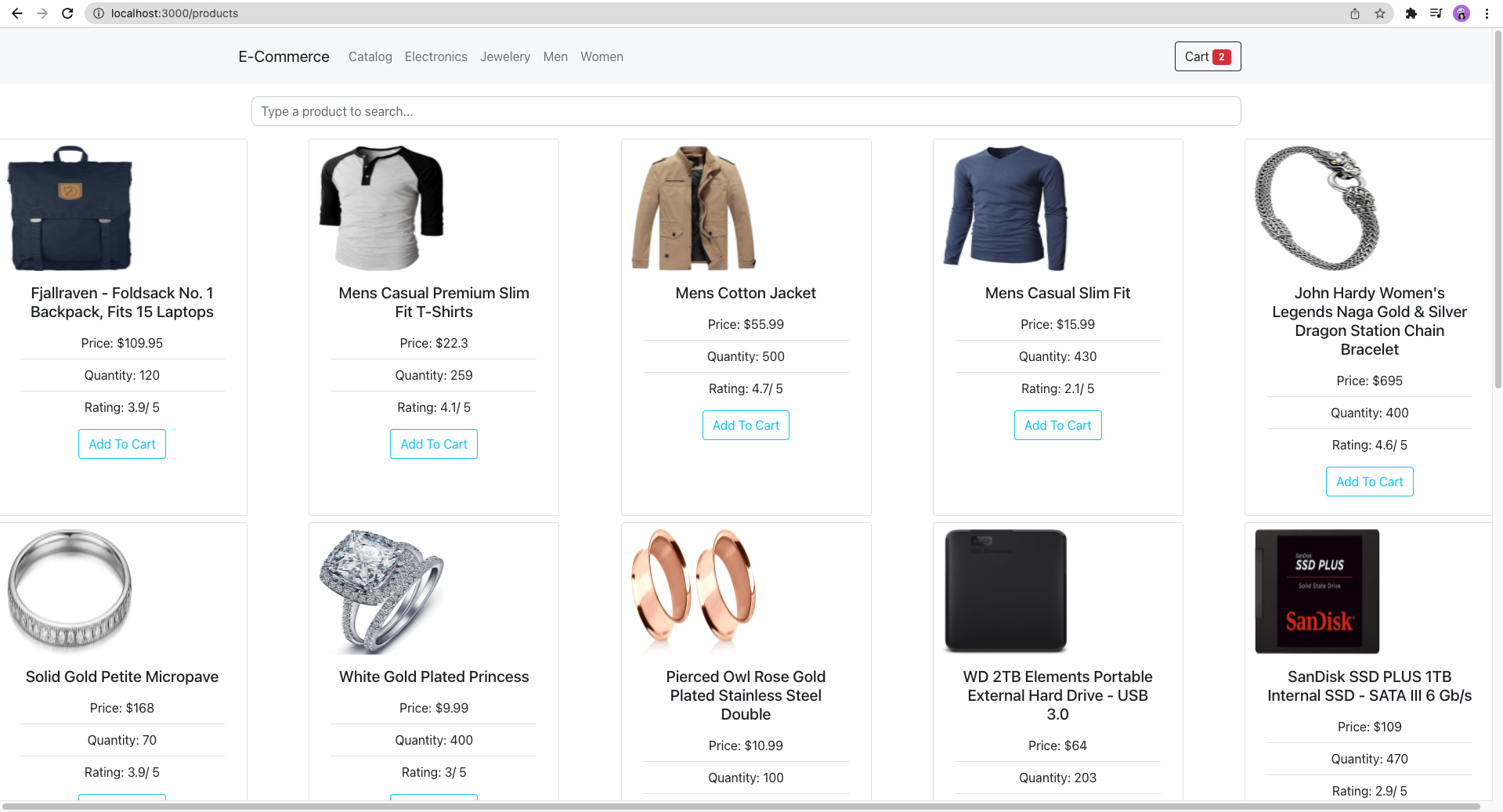Add the John Hardy bracelet to cart

(x=1370, y=482)
